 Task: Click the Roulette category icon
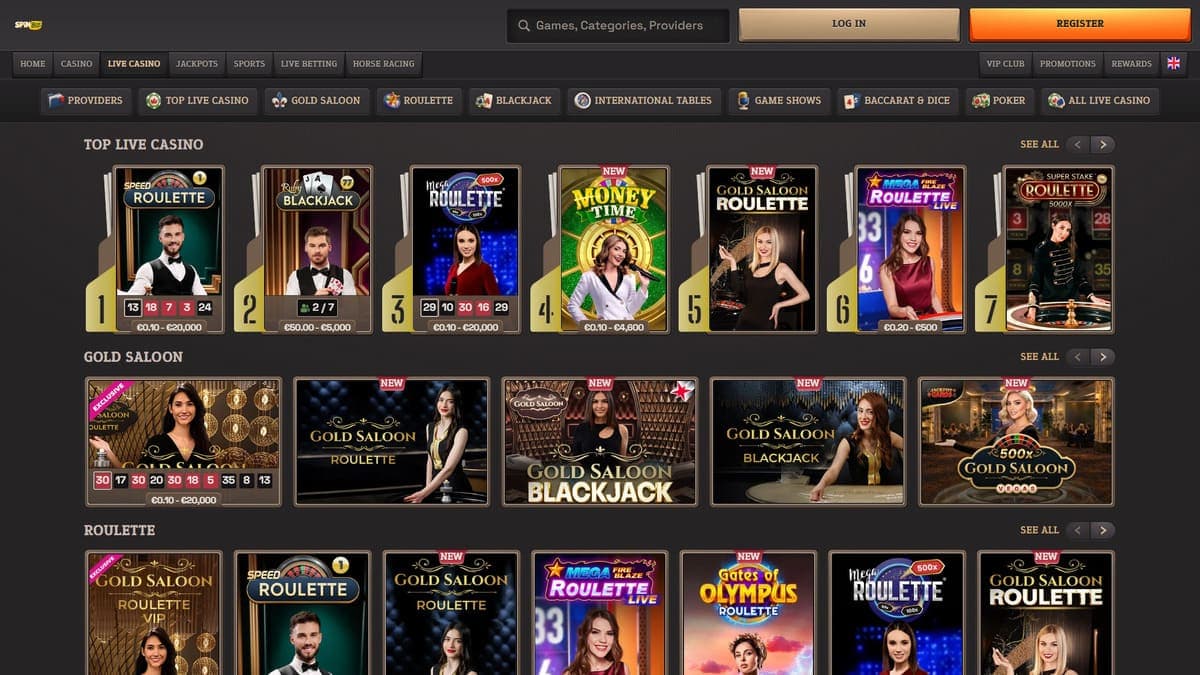[392, 100]
